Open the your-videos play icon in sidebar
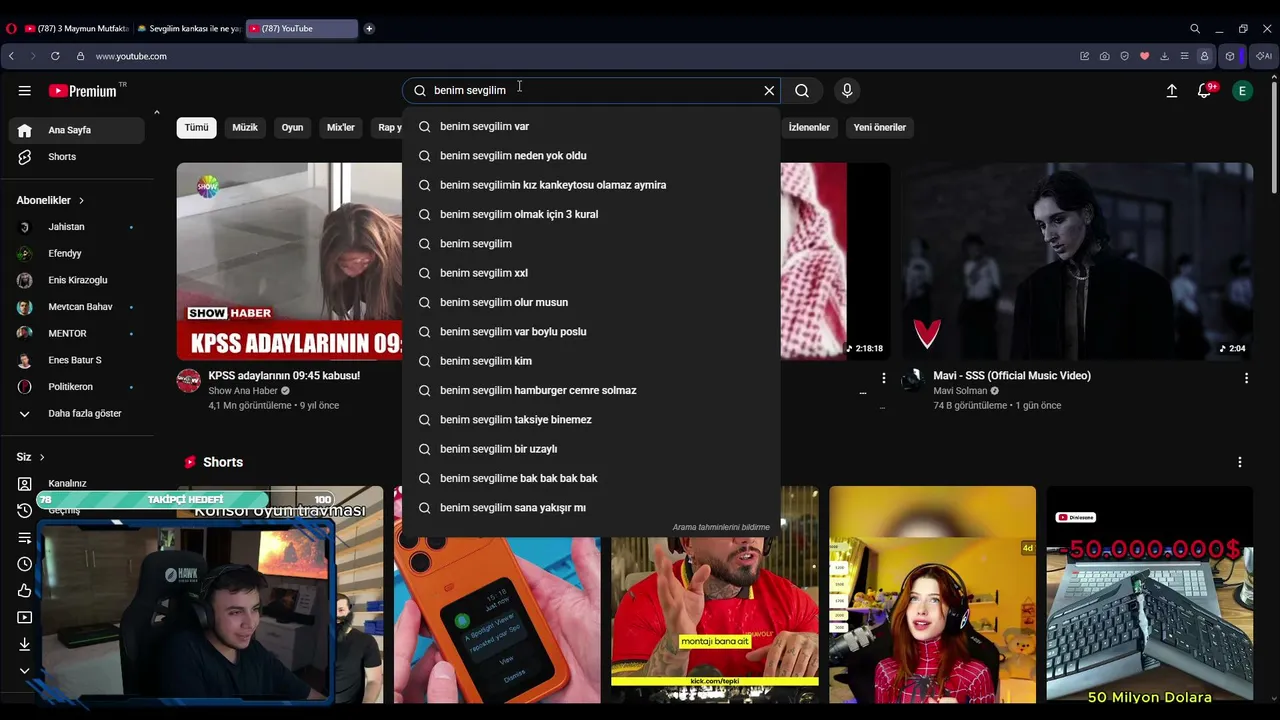The width and height of the screenshot is (1280, 720). pyautogui.click(x=25, y=618)
